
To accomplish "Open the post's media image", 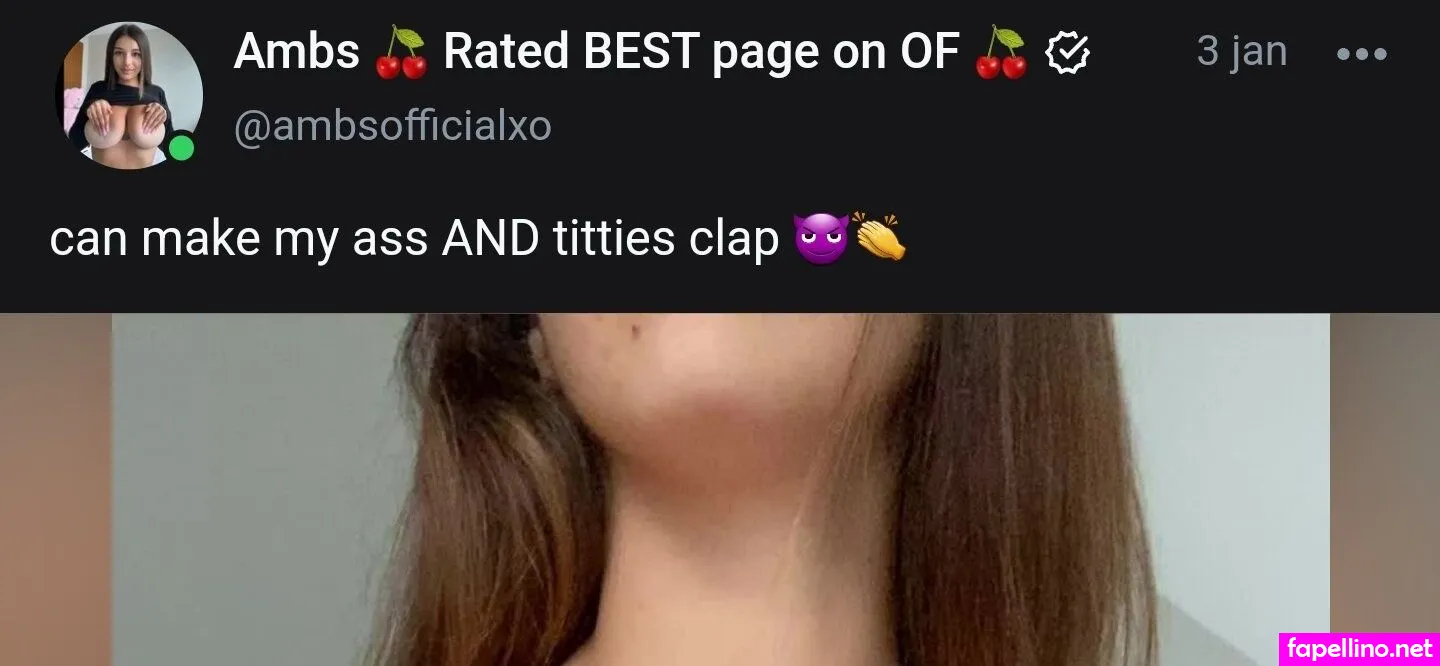I will pos(720,490).
